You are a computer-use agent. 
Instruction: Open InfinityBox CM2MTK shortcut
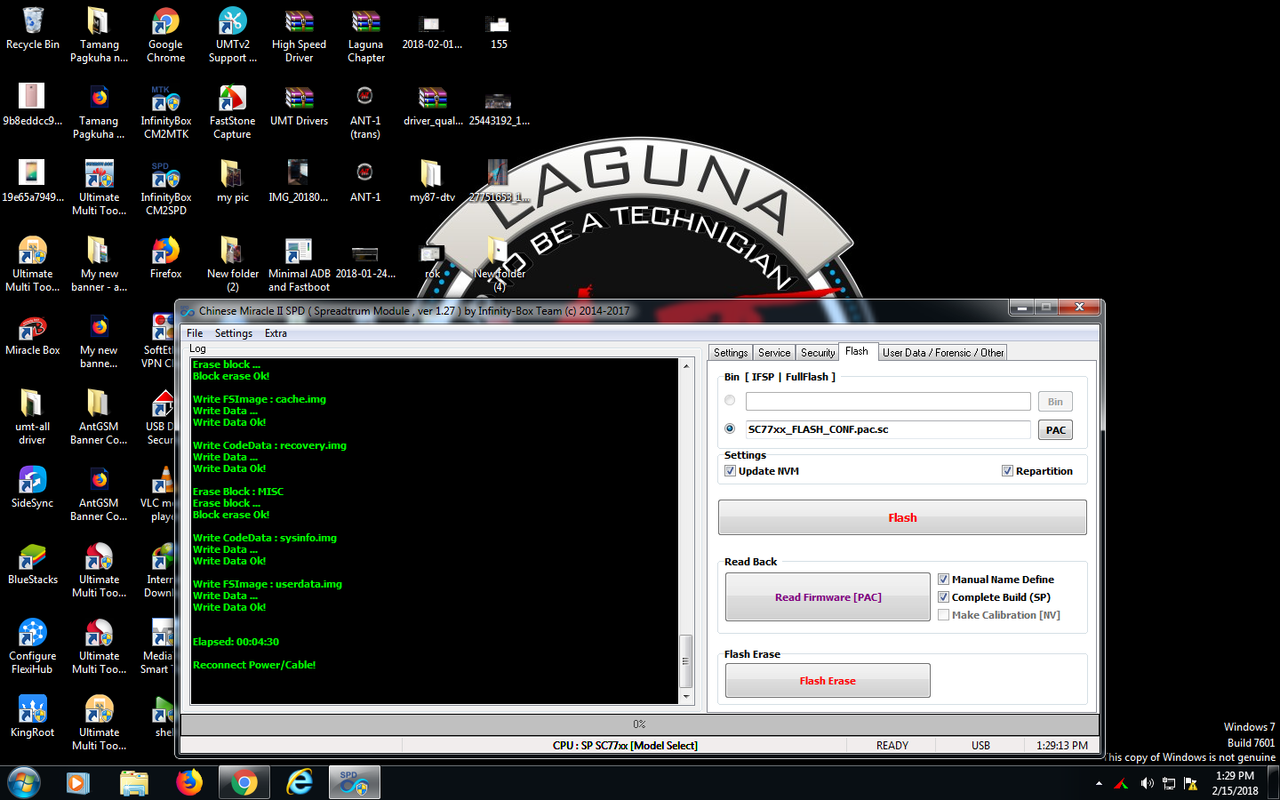click(165, 112)
